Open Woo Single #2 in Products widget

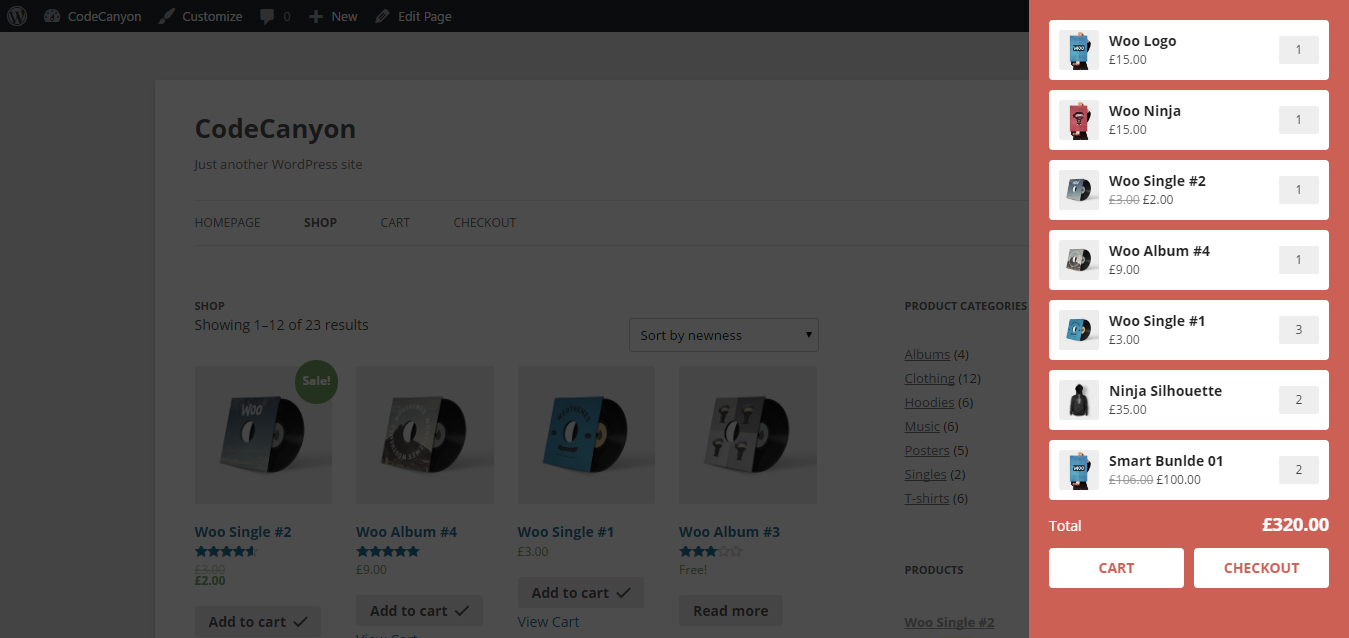click(949, 622)
